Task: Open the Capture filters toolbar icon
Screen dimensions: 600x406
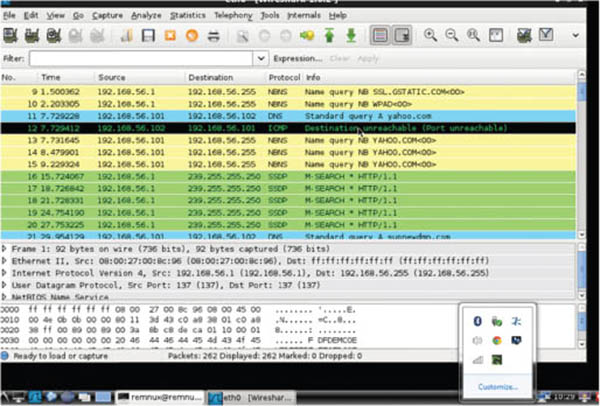Action: tap(524, 35)
